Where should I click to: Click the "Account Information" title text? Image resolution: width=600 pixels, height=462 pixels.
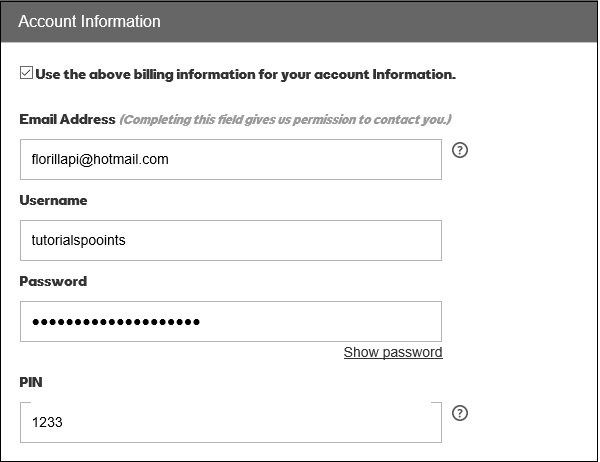point(89,21)
